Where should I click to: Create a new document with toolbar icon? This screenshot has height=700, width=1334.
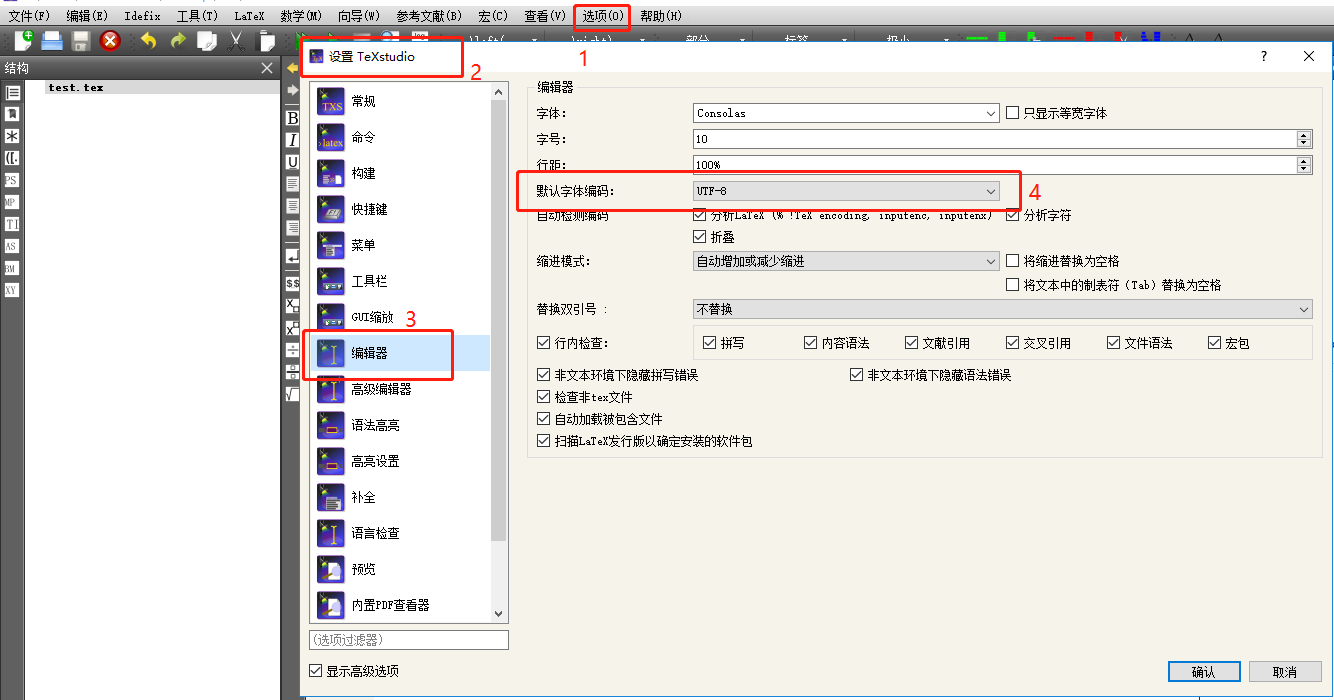pyautogui.click(x=23, y=40)
